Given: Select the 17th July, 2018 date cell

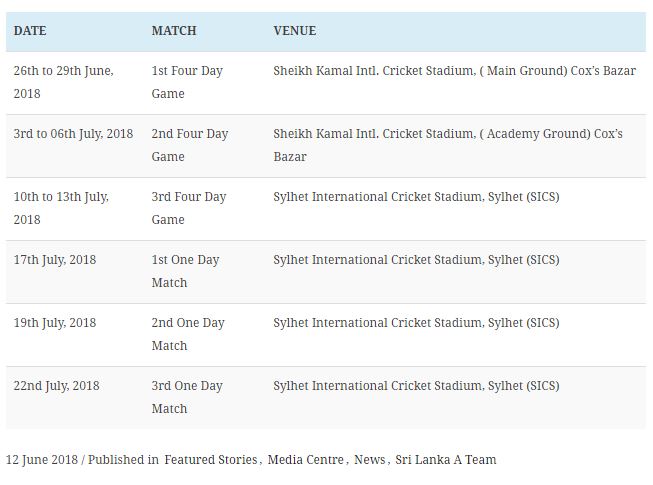Looking at the screenshot, I should point(55,260).
